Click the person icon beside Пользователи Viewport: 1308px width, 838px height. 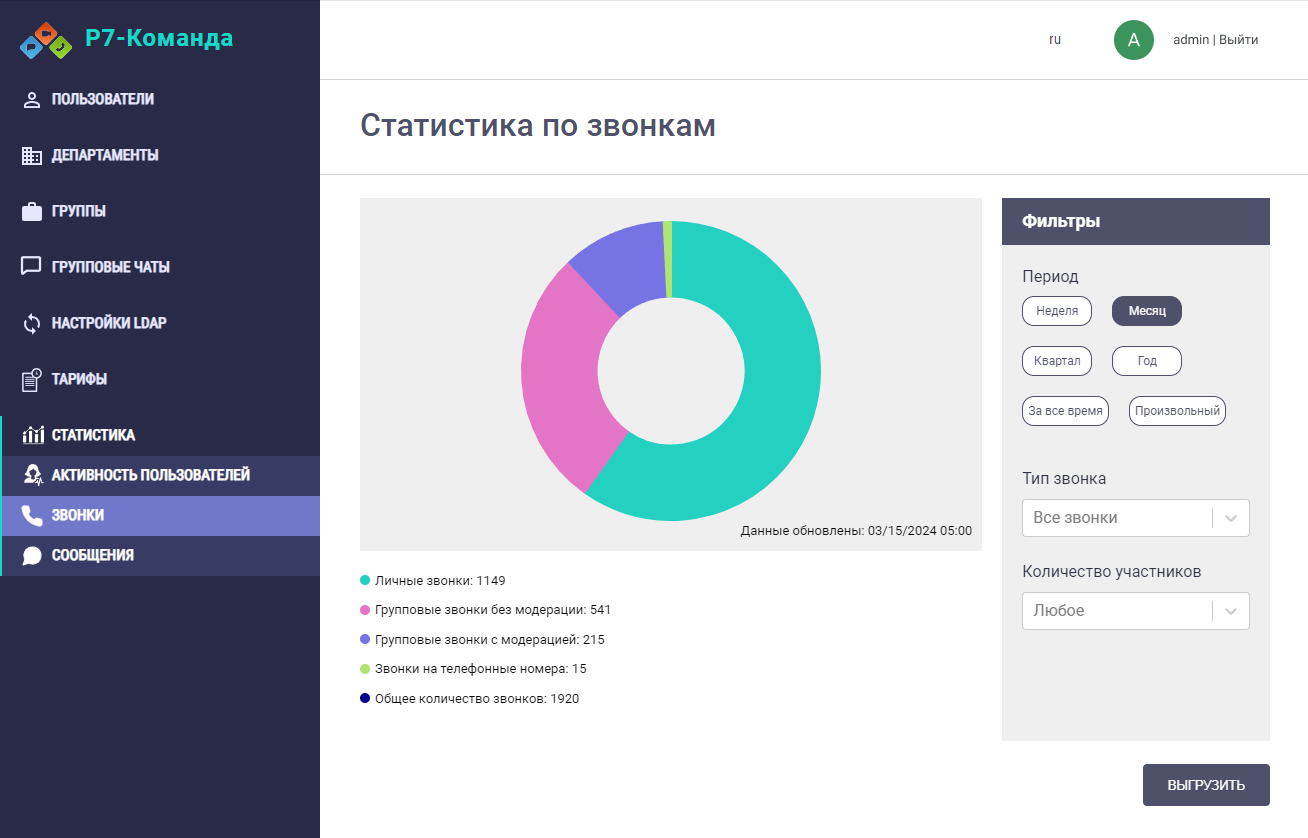click(x=32, y=99)
